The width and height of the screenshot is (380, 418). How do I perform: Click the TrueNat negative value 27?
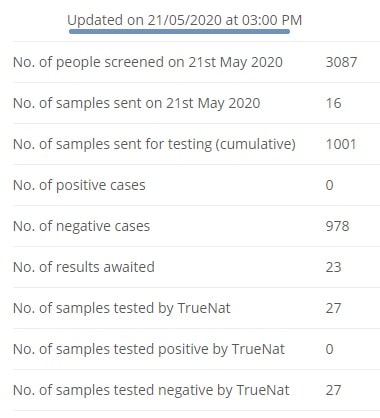tap(333, 390)
